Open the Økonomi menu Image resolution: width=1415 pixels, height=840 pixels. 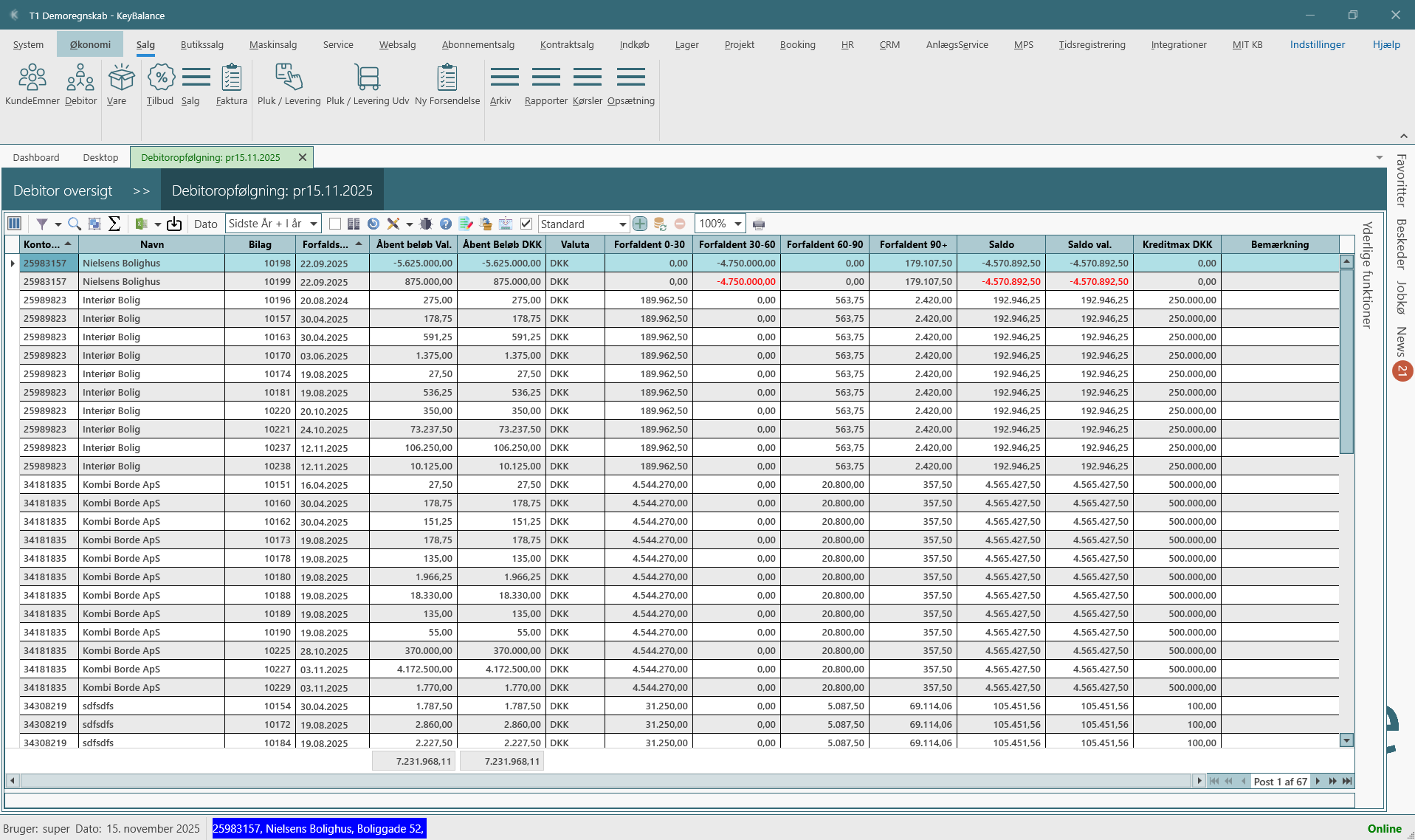tap(90, 44)
